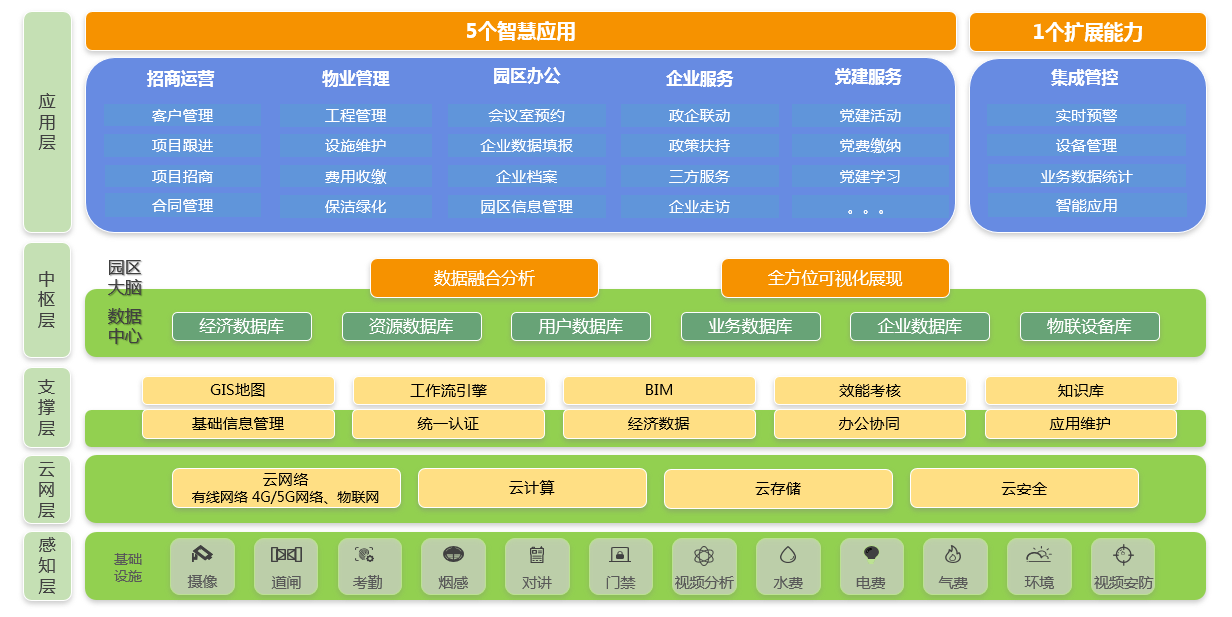Click the 经济数据库 box
The width and height of the screenshot is (1232, 617).
point(242,326)
